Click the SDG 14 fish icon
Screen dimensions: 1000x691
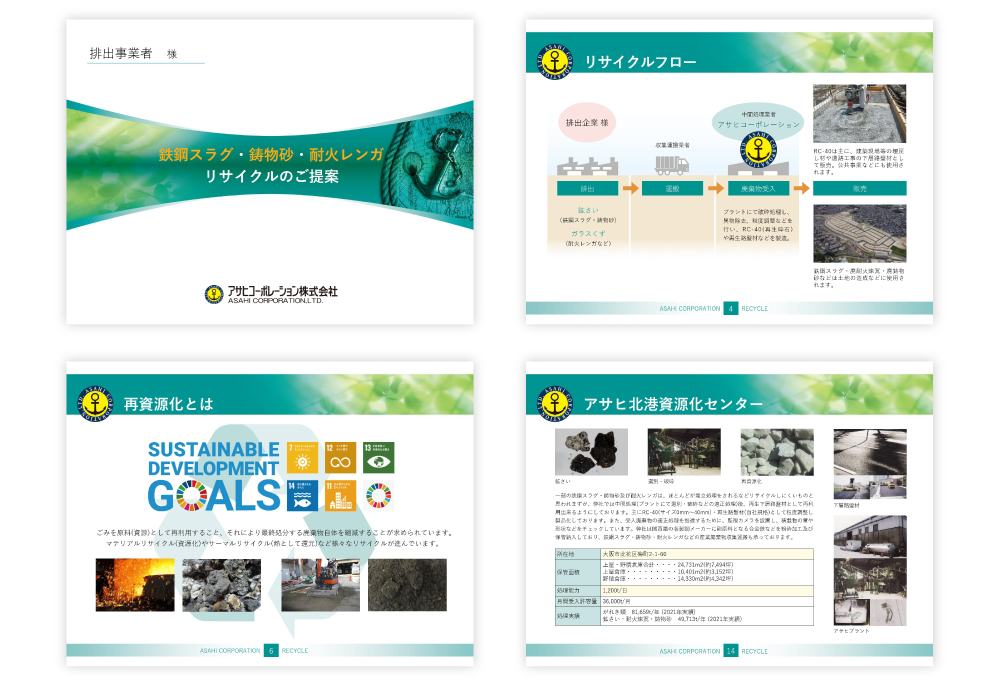click(302, 495)
